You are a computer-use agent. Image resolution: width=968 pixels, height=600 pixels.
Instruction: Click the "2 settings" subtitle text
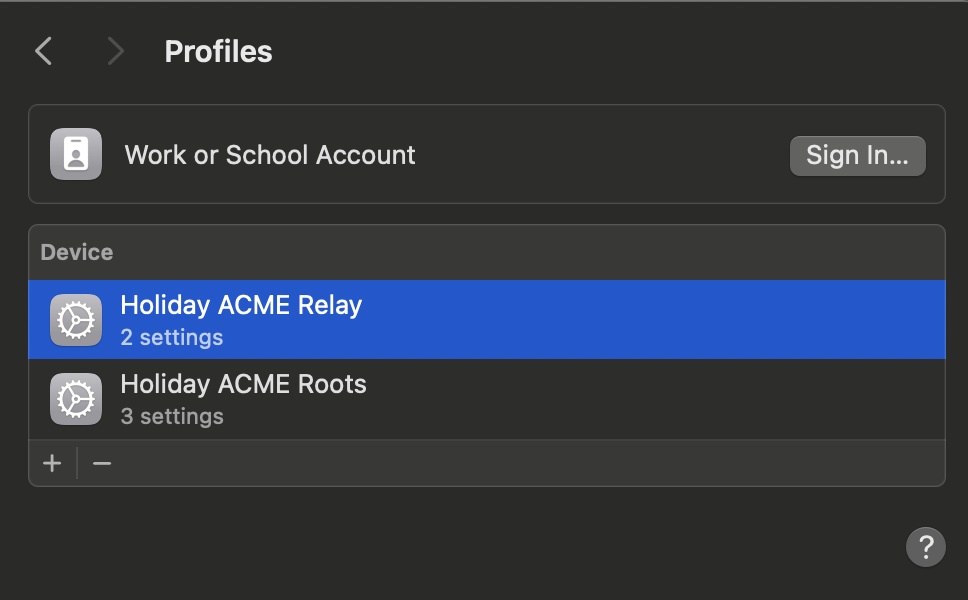(171, 337)
